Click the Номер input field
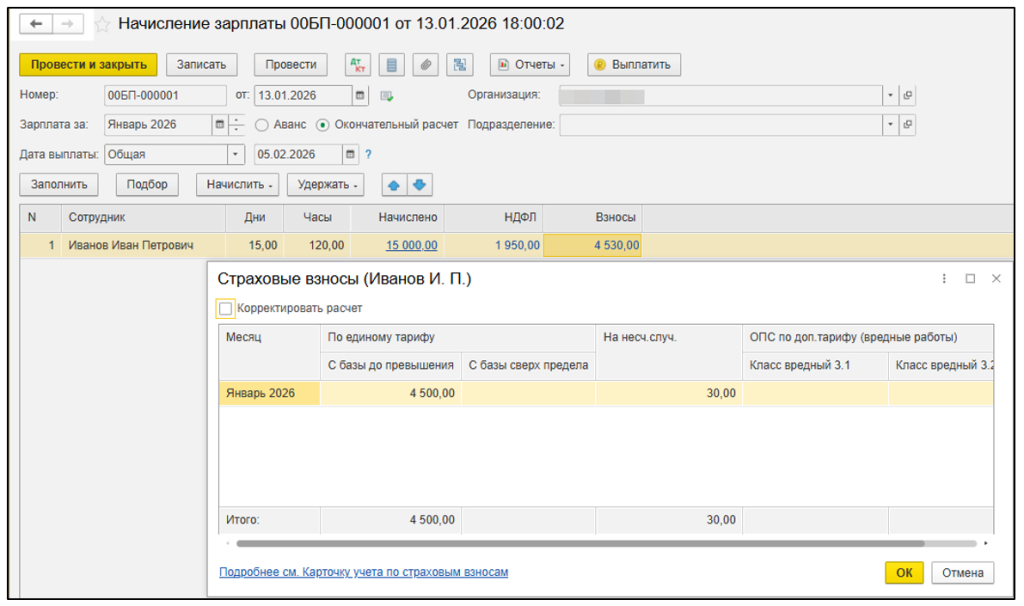This screenshot has width=1024, height=606. point(165,96)
